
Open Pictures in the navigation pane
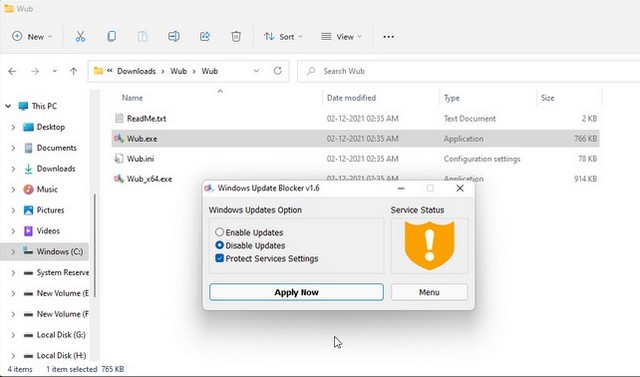(50, 211)
